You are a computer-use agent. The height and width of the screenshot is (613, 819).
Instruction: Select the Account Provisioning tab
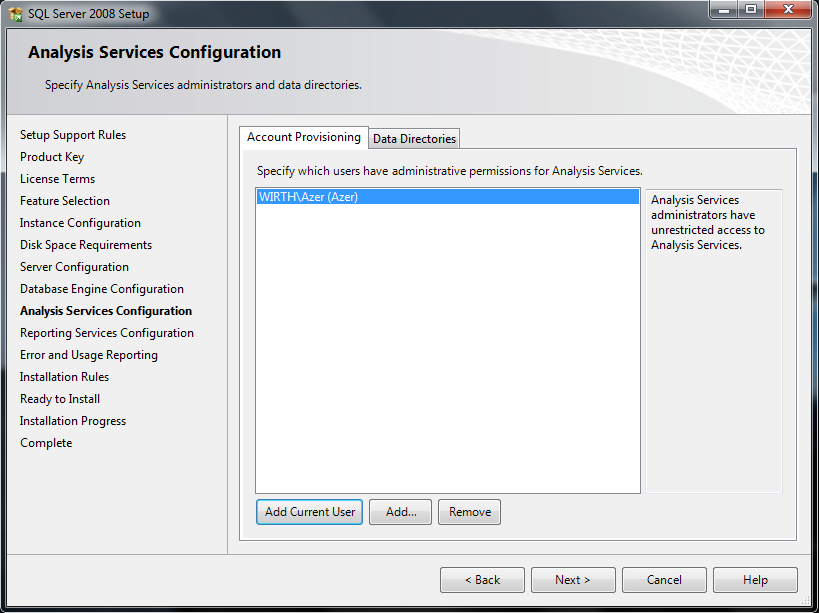(304, 137)
